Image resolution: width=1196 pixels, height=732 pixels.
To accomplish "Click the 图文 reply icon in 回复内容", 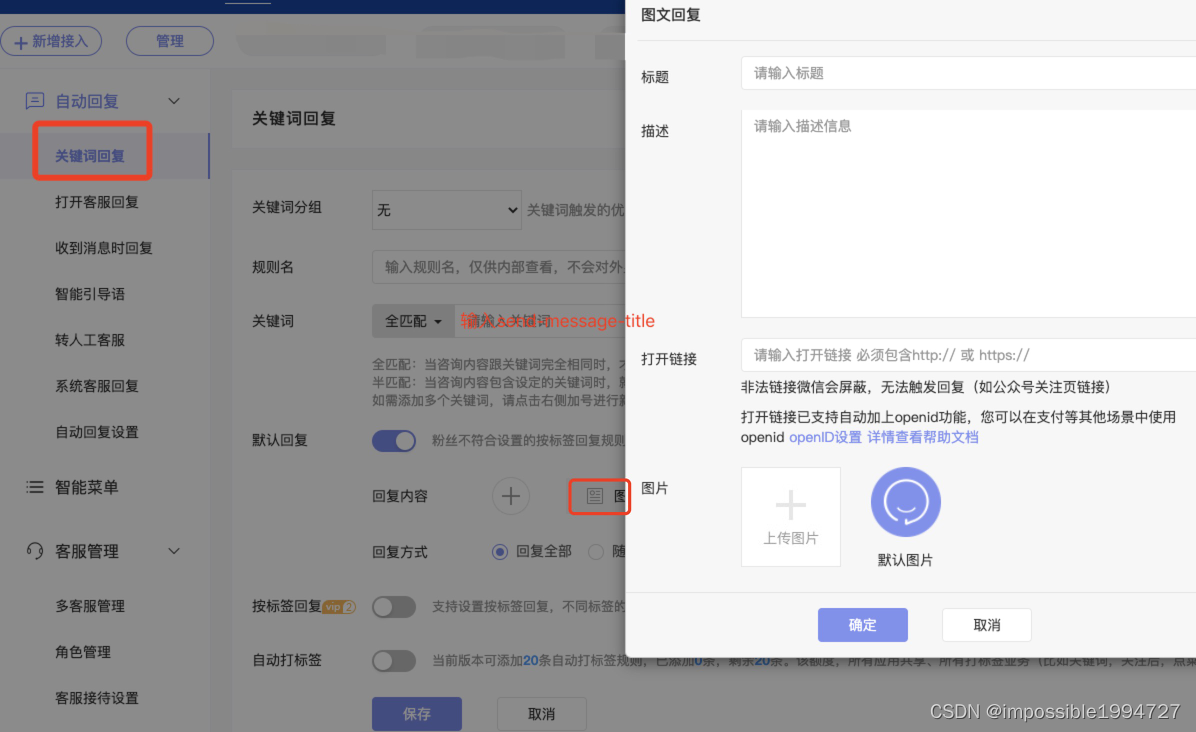I will point(595,496).
